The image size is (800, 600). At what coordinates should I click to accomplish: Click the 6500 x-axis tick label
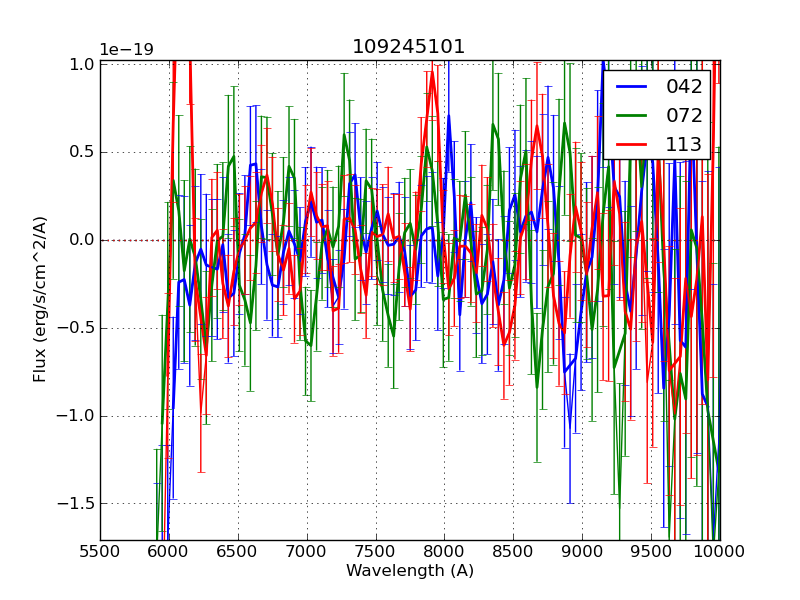pos(238,551)
